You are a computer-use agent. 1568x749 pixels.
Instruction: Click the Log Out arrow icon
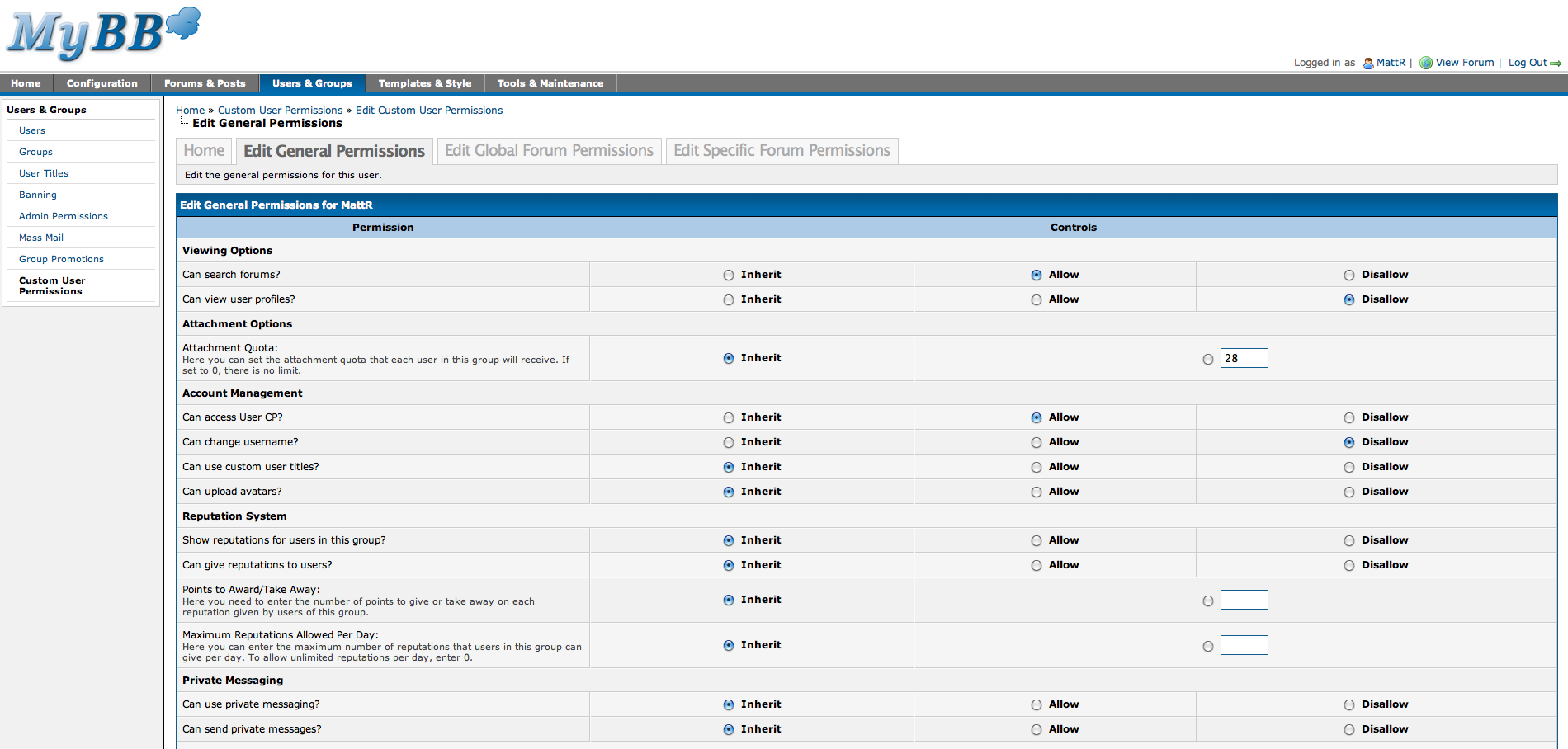[1556, 64]
